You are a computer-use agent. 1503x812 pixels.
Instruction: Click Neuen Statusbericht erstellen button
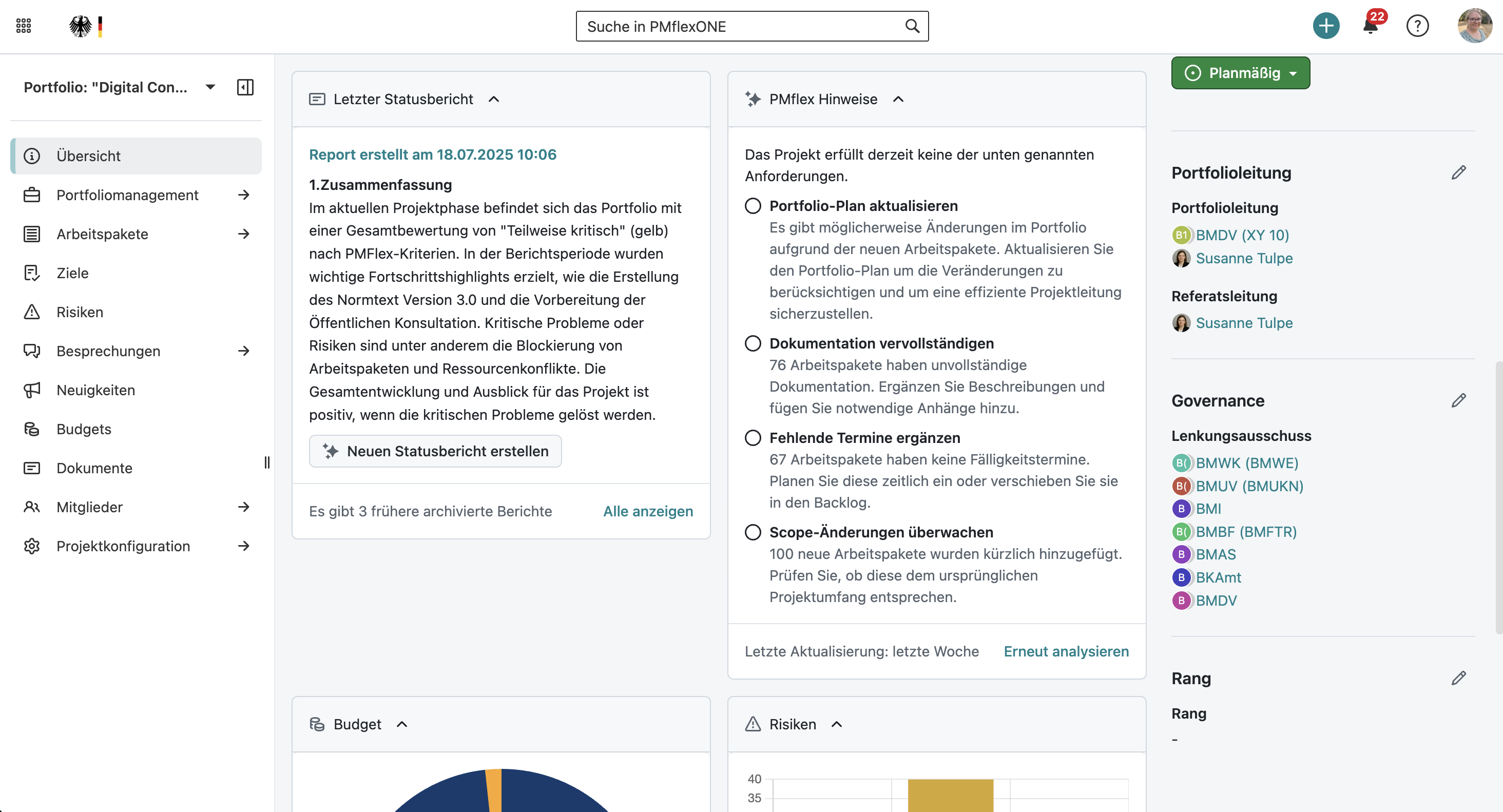point(435,452)
